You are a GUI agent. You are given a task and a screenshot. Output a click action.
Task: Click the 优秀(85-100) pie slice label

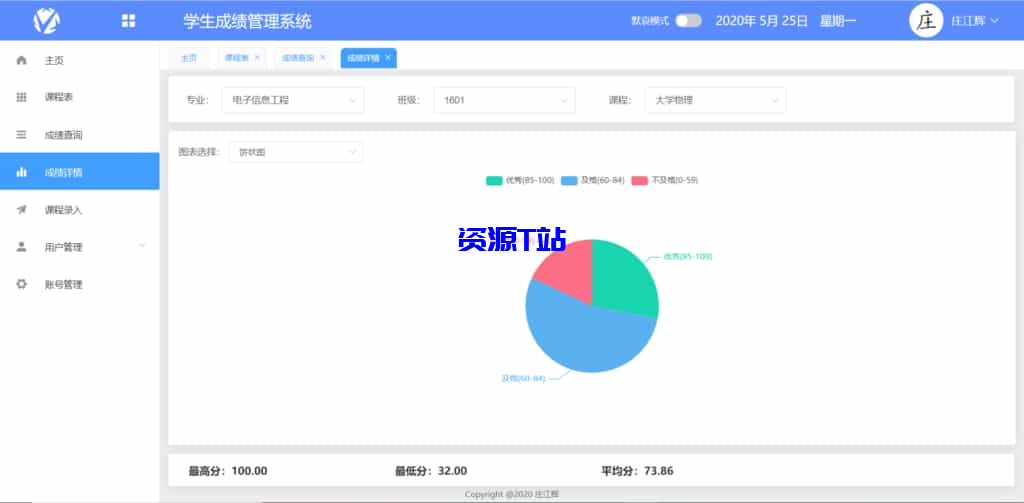pyautogui.click(x=688, y=257)
